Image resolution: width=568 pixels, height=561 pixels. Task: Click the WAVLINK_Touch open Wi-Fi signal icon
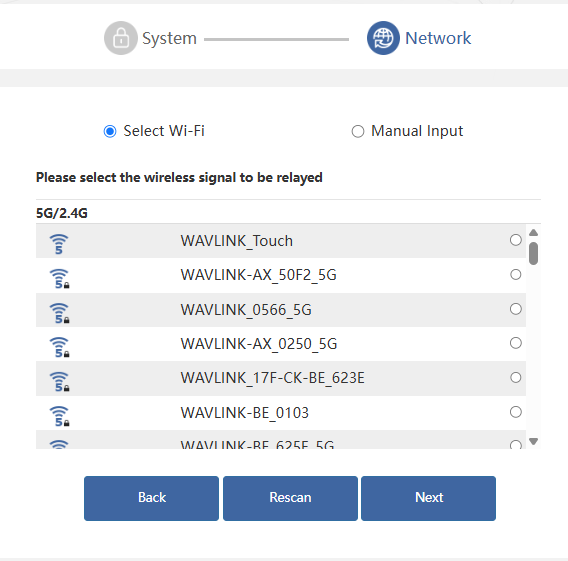(x=59, y=244)
